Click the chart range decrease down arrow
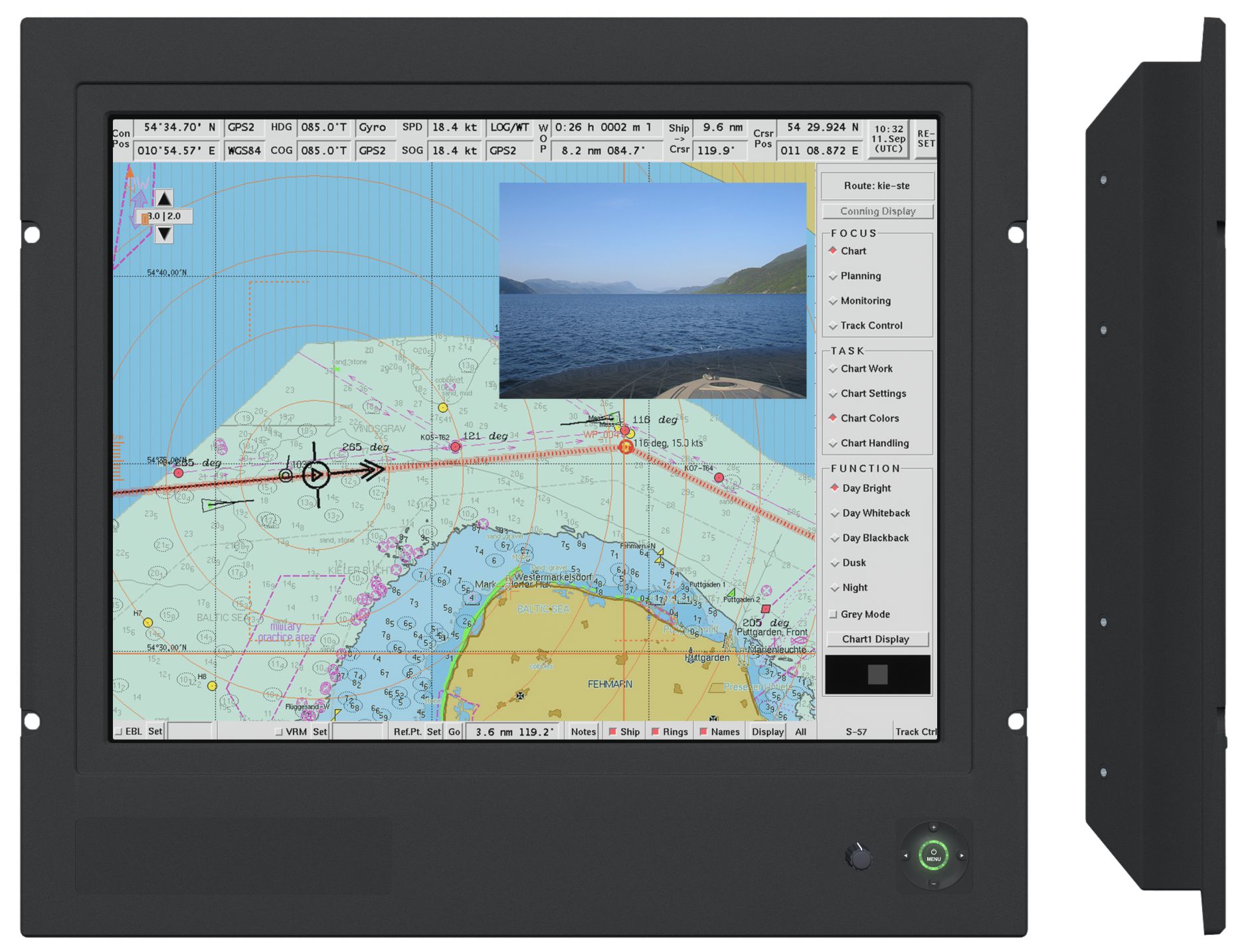This screenshot has height=952, width=1250. pyautogui.click(x=164, y=234)
